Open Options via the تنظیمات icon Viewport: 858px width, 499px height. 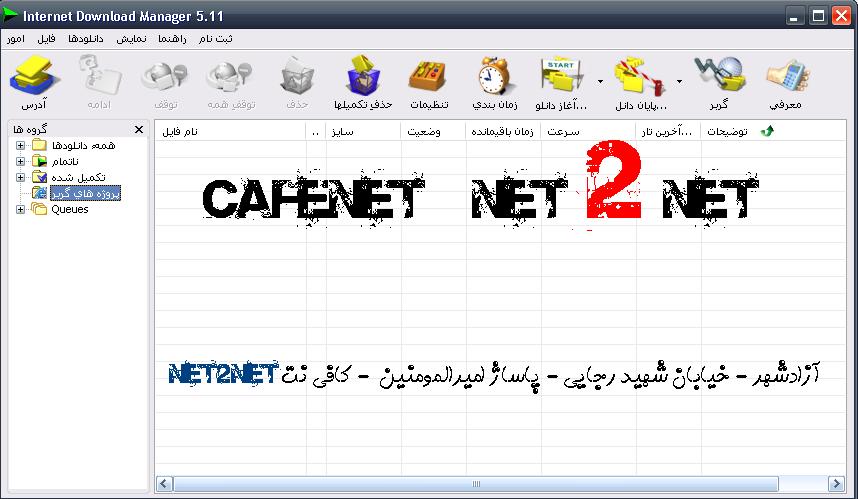(x=427, y=77)
